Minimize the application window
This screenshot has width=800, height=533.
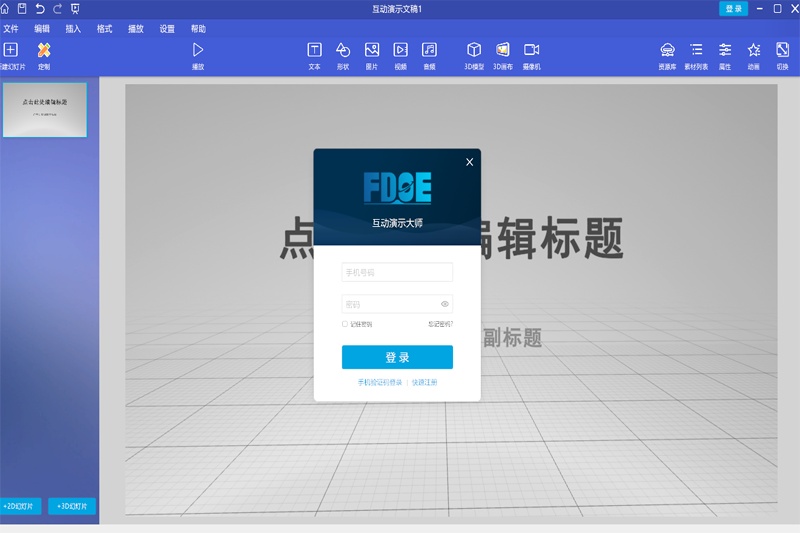pos(760,9)
